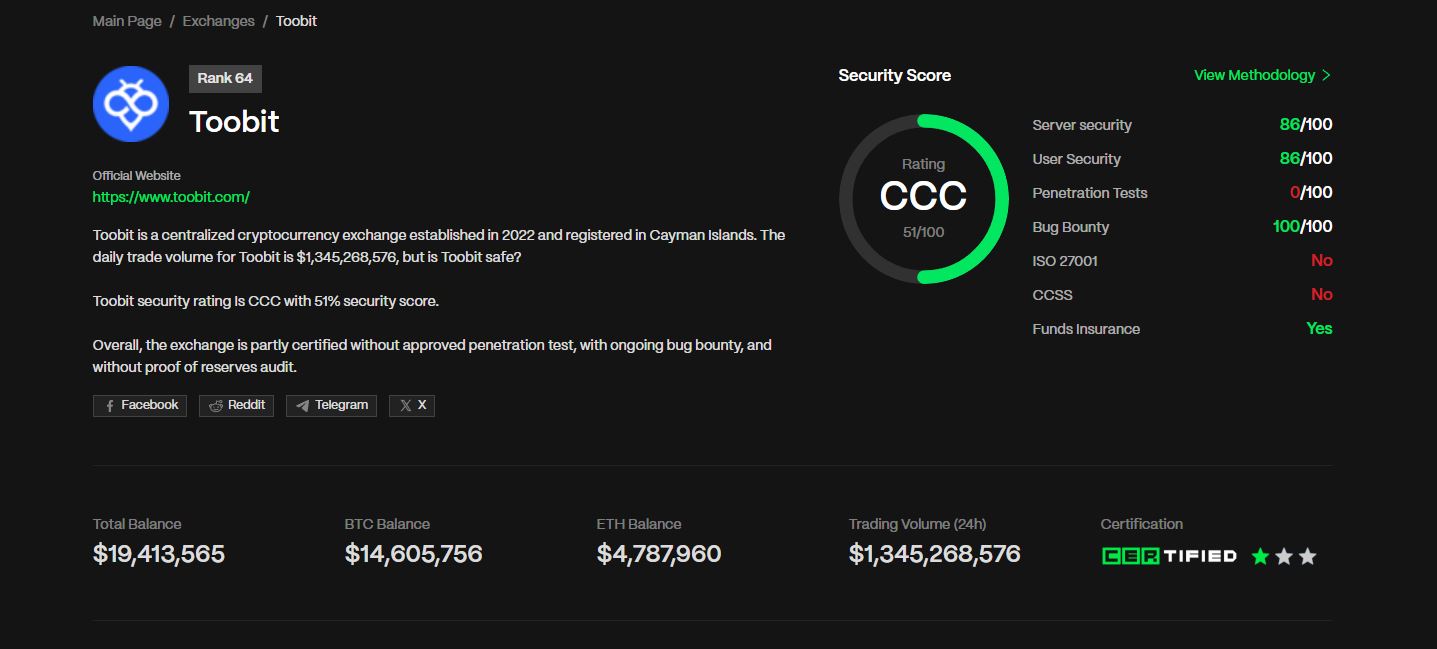The height and width of the screenshot is (649, 1437).
Task: Click the Official Website label
Action: [137, 176]
